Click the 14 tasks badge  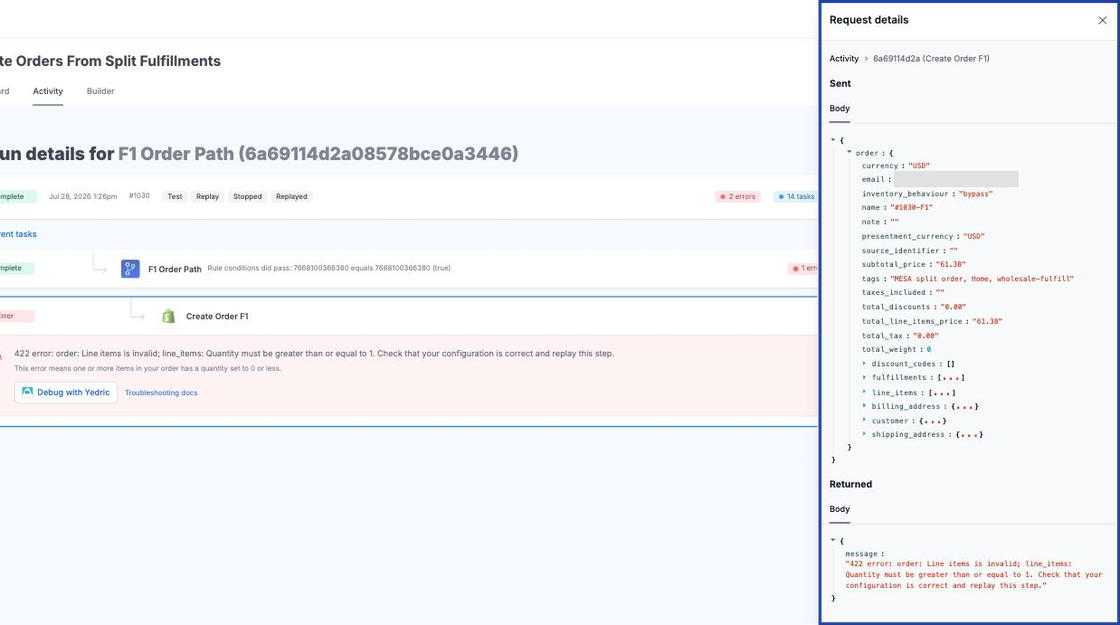795,196
